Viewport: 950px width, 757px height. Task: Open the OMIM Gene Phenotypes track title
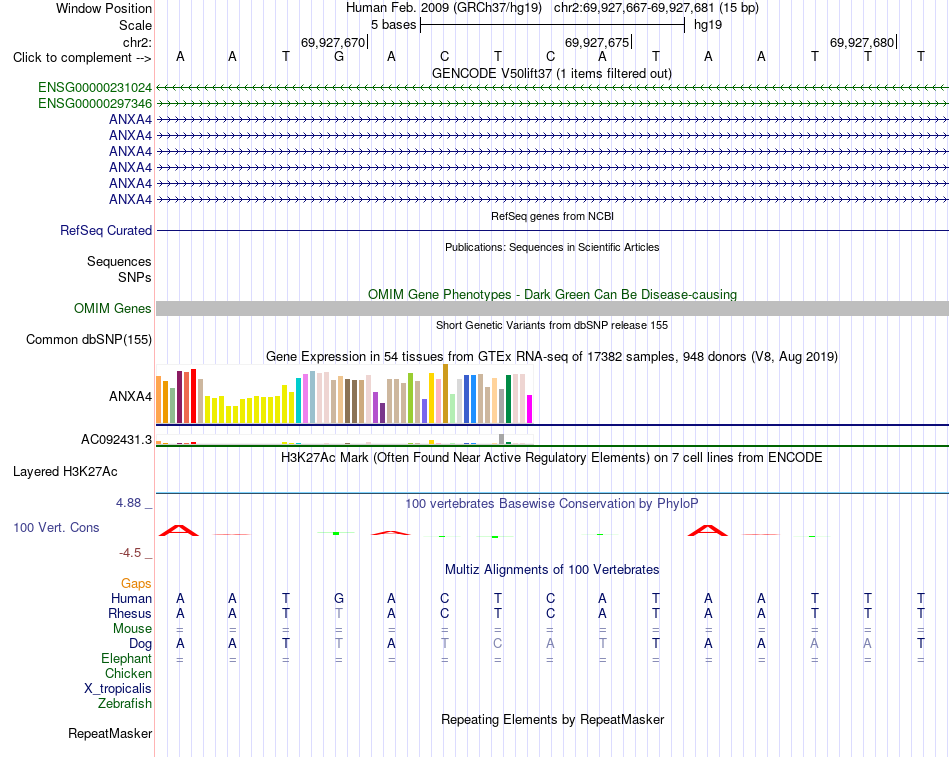[553, 295]
